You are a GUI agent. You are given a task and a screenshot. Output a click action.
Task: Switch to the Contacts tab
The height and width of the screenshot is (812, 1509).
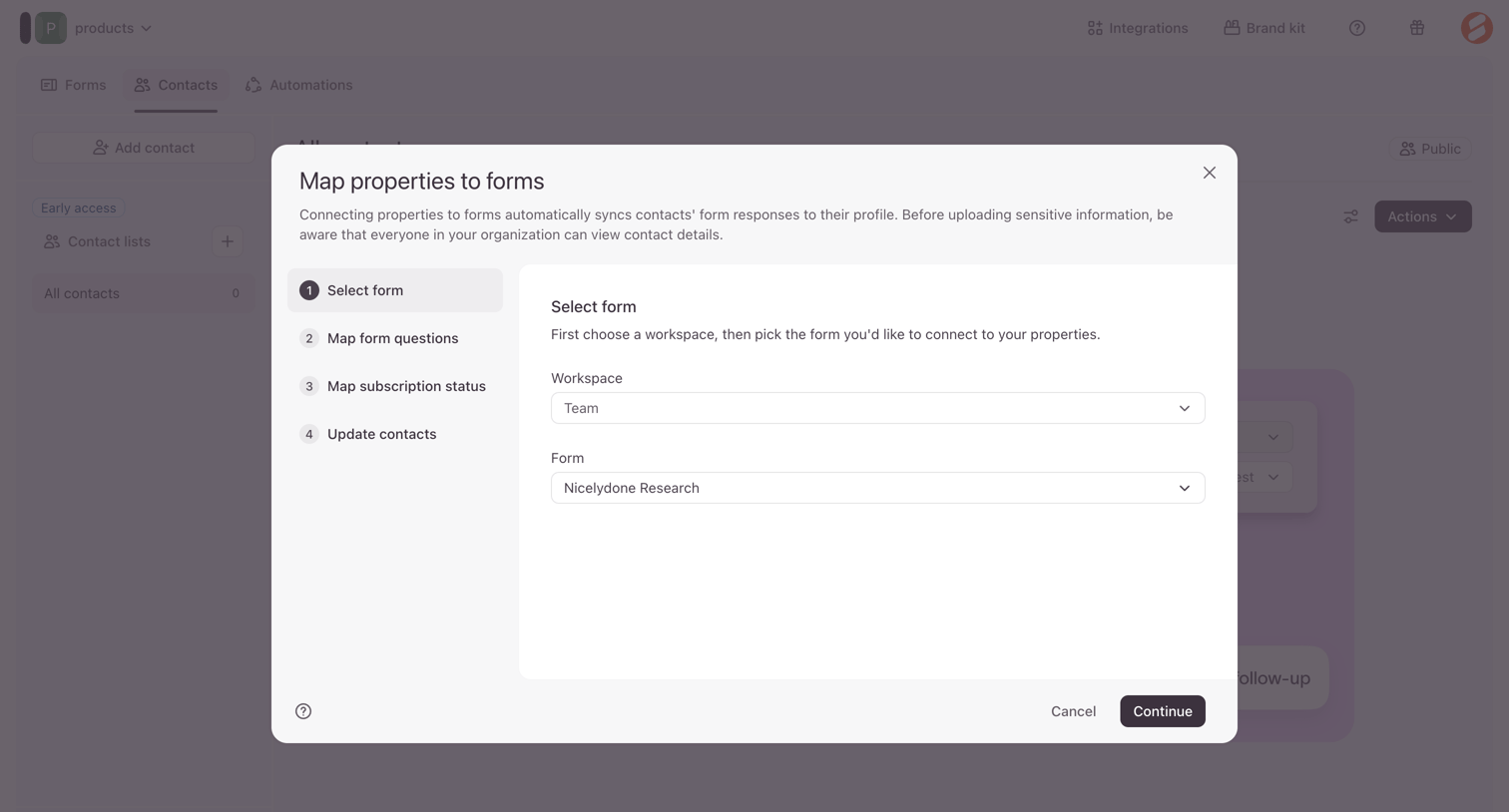tap(176, 85)
